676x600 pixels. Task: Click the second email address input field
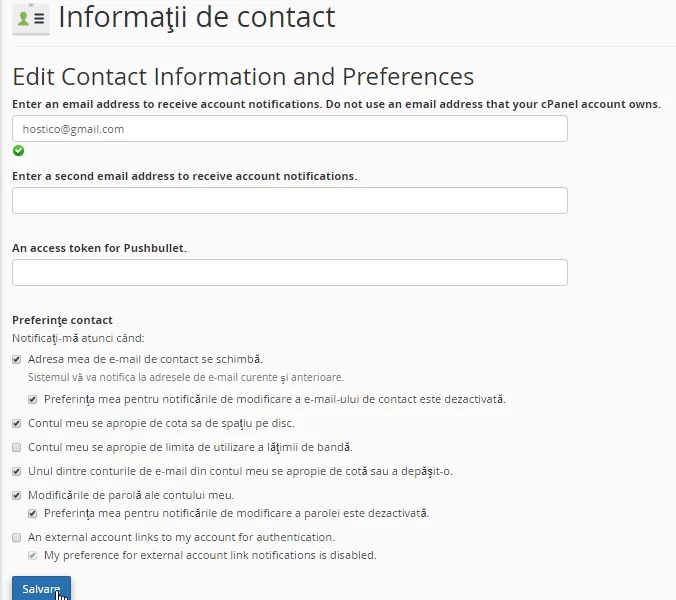(x=290, y=201)
